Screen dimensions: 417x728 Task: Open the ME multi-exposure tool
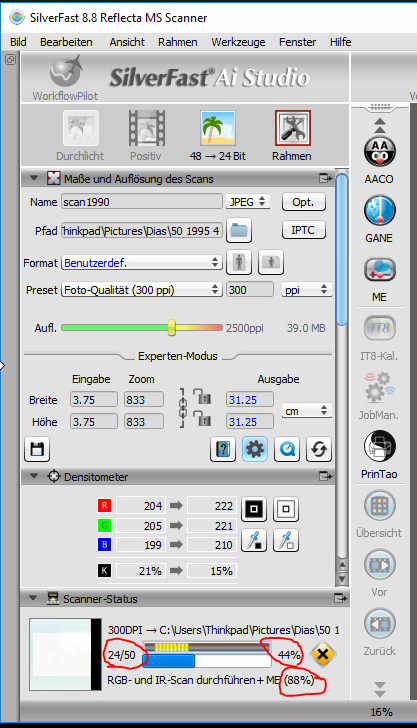(379, 270)
